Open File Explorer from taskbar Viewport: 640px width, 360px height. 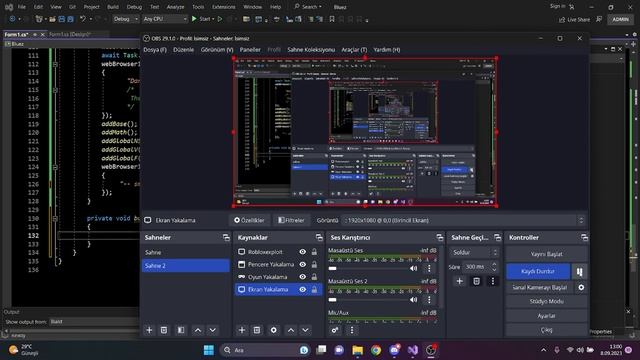click(x=358, y=350)
